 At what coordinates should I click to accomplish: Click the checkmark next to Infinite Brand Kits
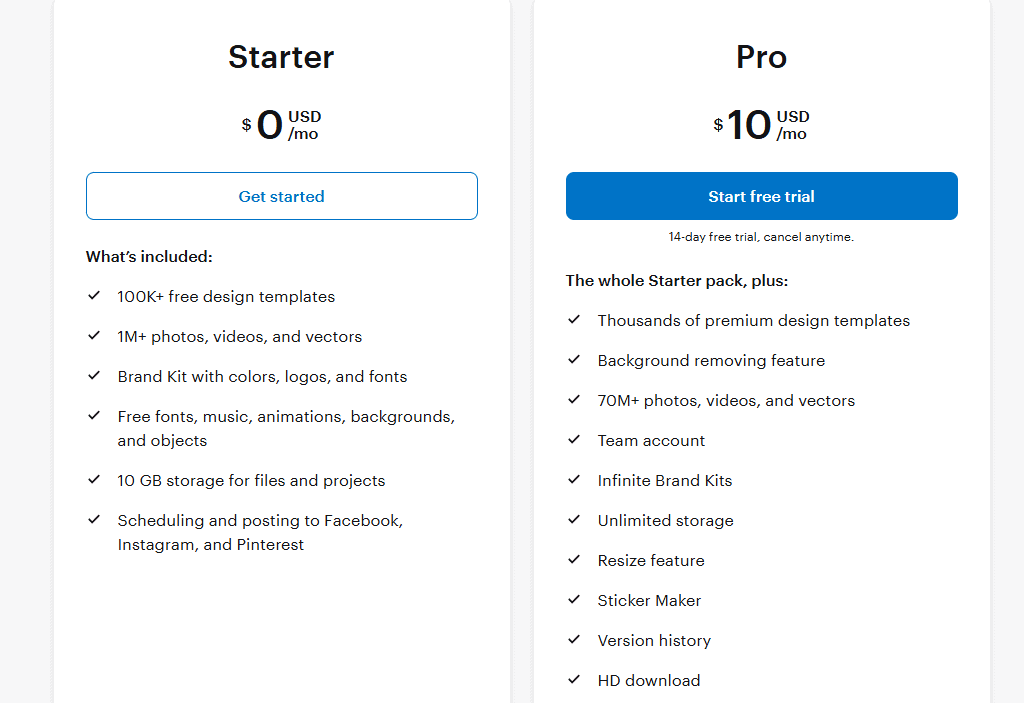(x=574, y=480)
